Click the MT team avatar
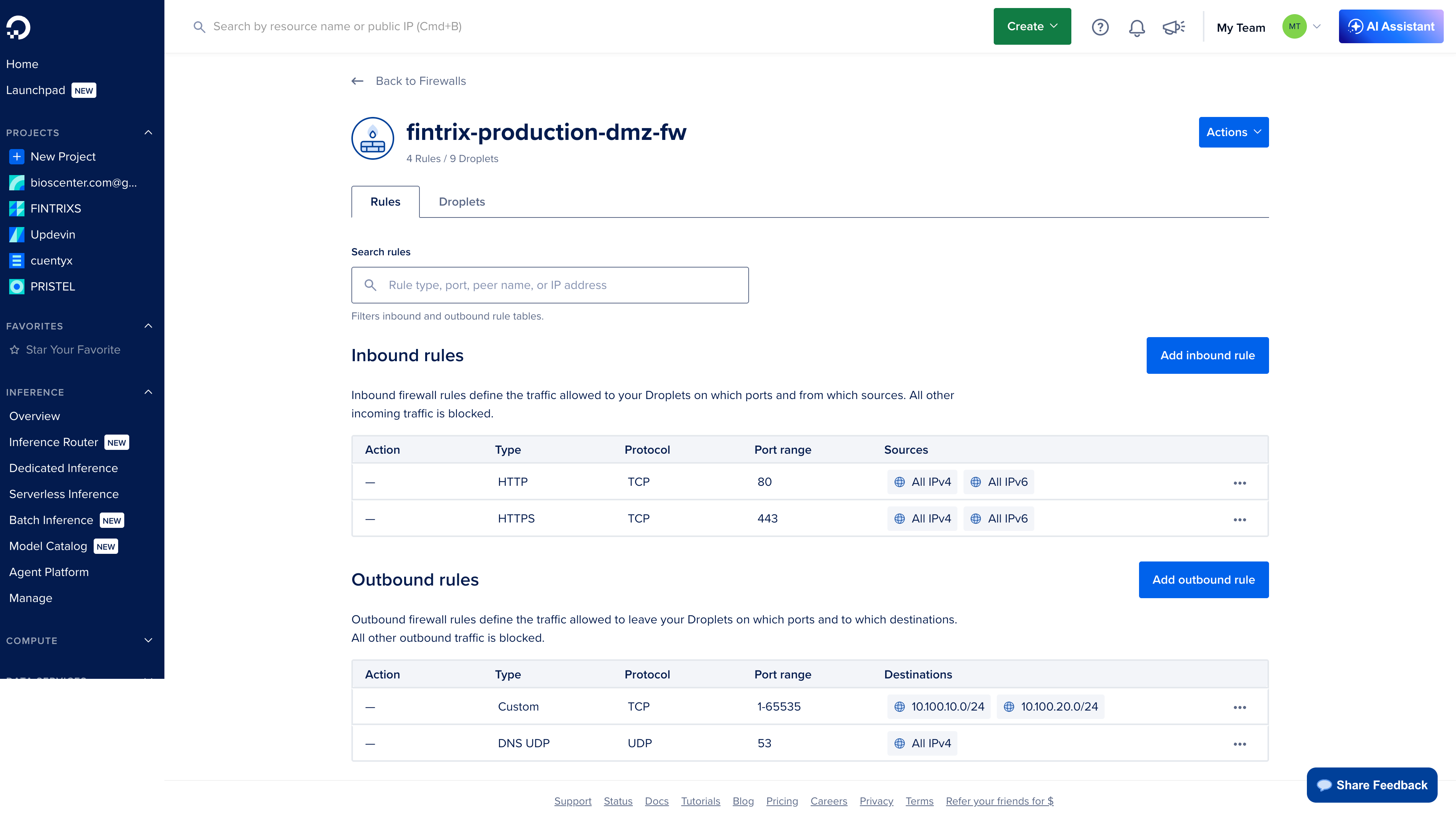Viewport: 1456px width, 821px height. [x=1294, y=26]
